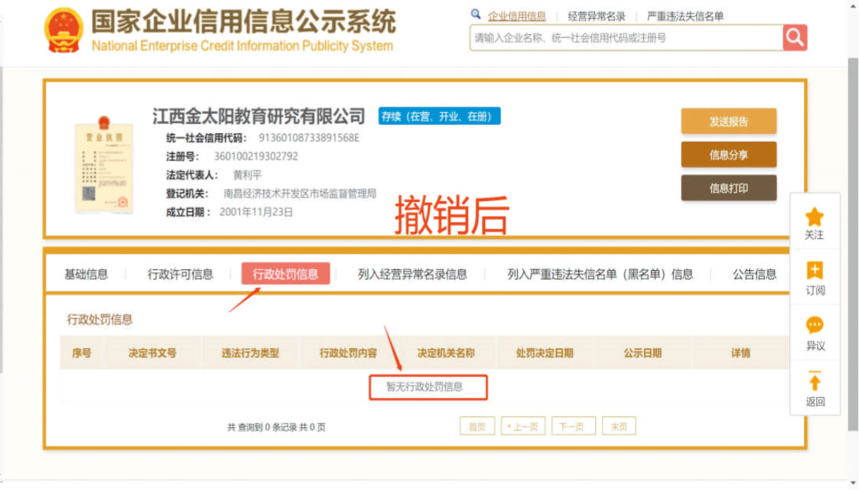Open the 列入经营异常名录信息 tab
The image size is (859, 490).
[413, 274]
